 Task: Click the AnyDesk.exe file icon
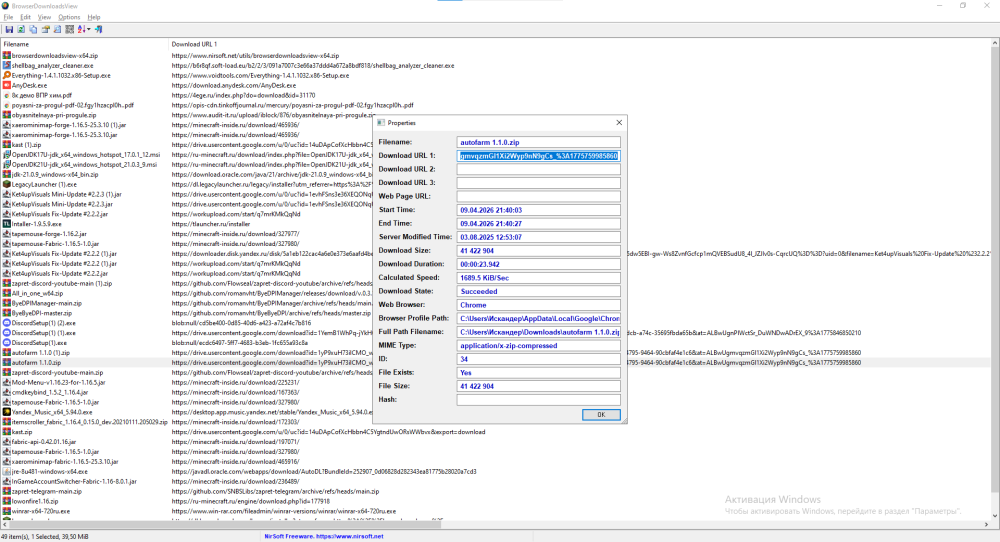[6, 85]
